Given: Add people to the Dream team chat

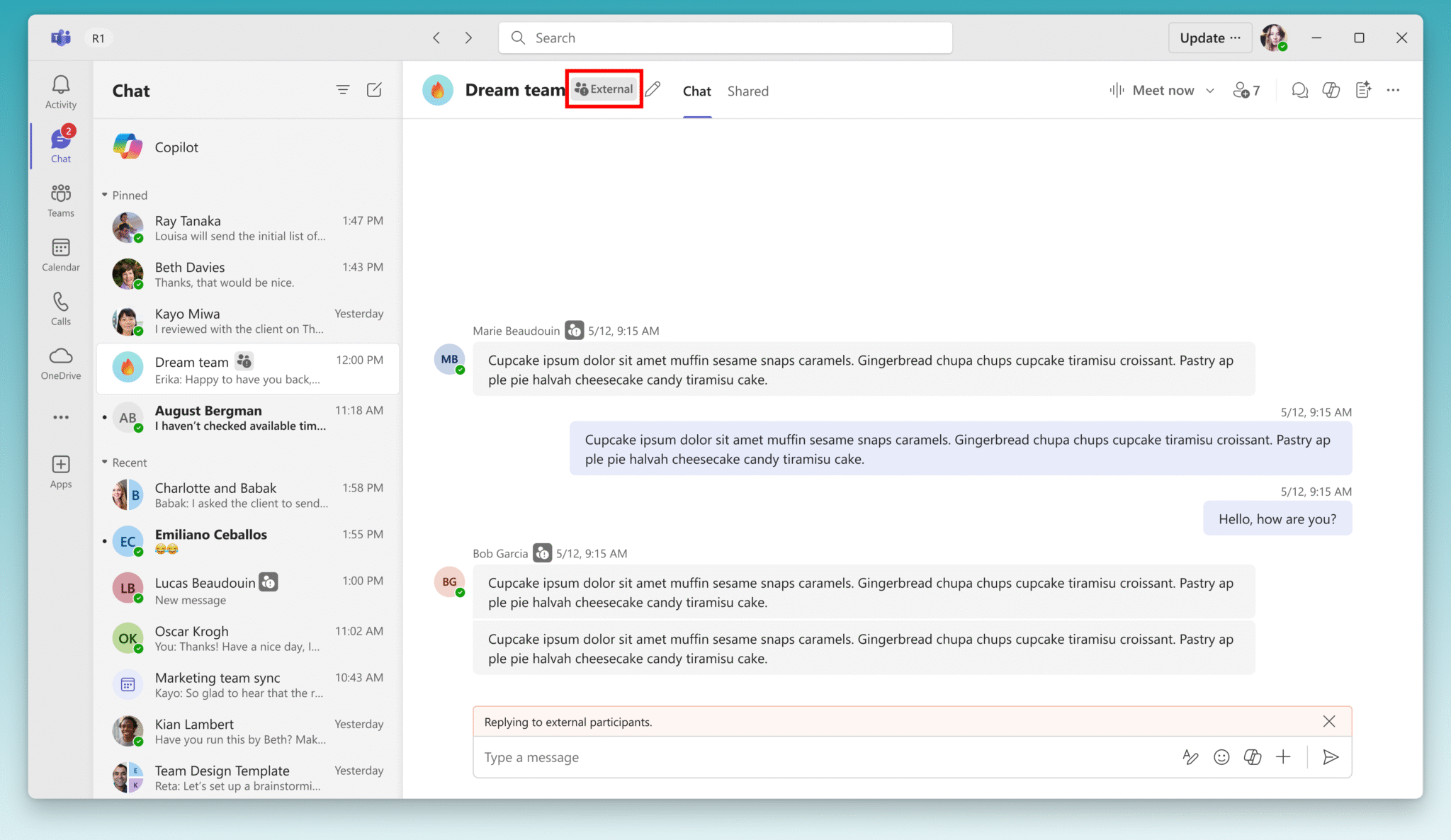Looking at the screenshot, I should 1245,90.
